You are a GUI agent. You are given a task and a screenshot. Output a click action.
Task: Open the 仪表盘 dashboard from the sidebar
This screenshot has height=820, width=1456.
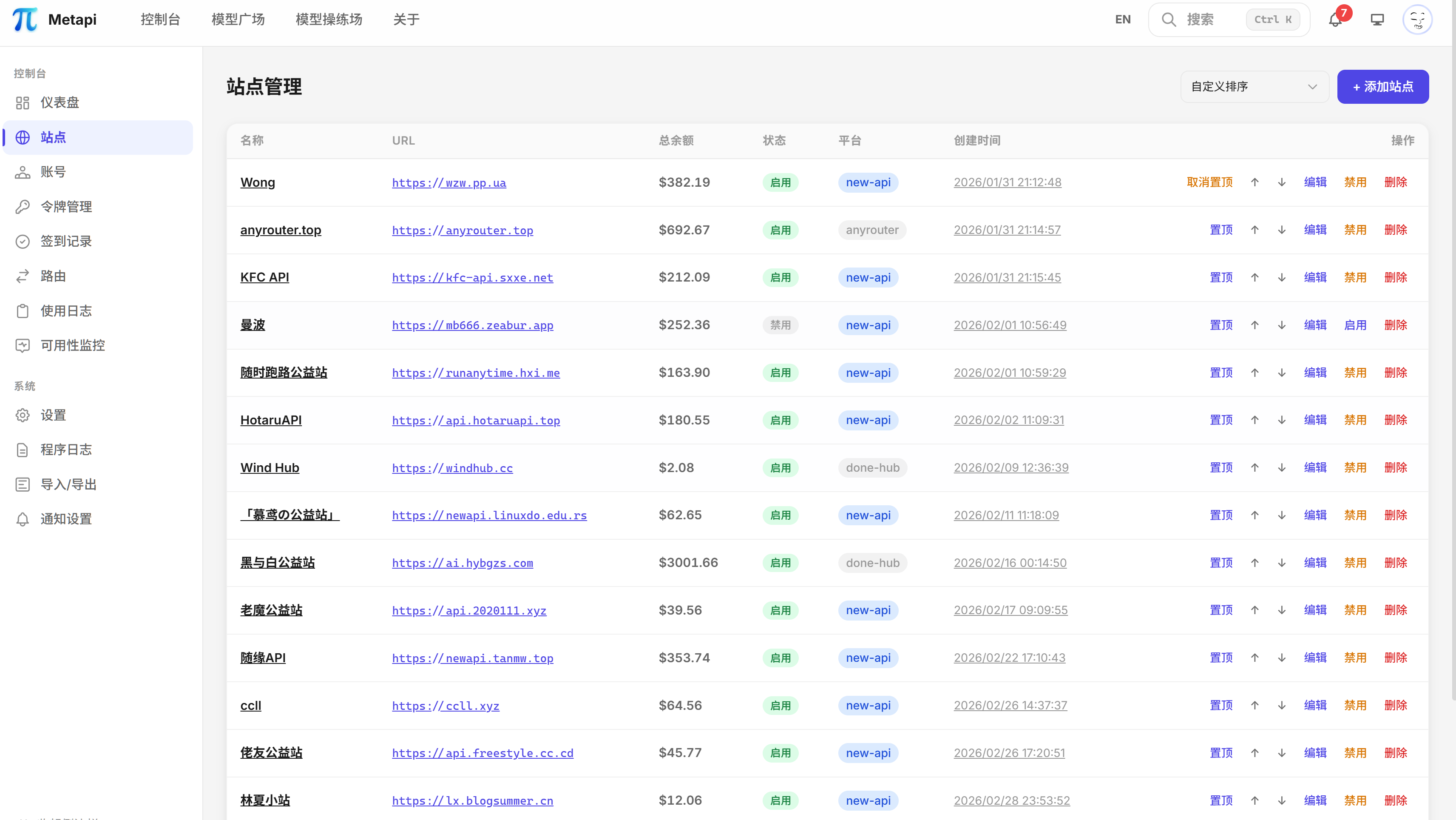[60, 102]
